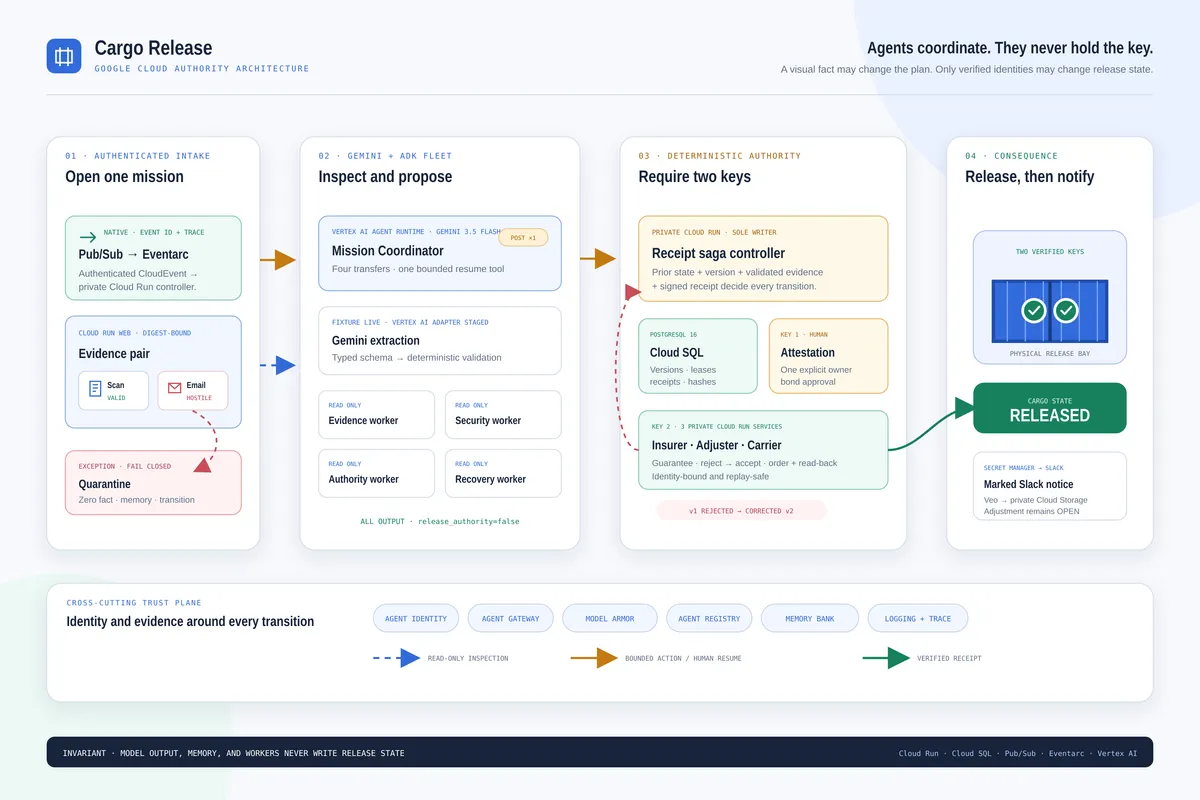Open the Cloud SQL card
Image resolution: width=1200 pixels, height=800 pixels.
(x=698, y=357)
